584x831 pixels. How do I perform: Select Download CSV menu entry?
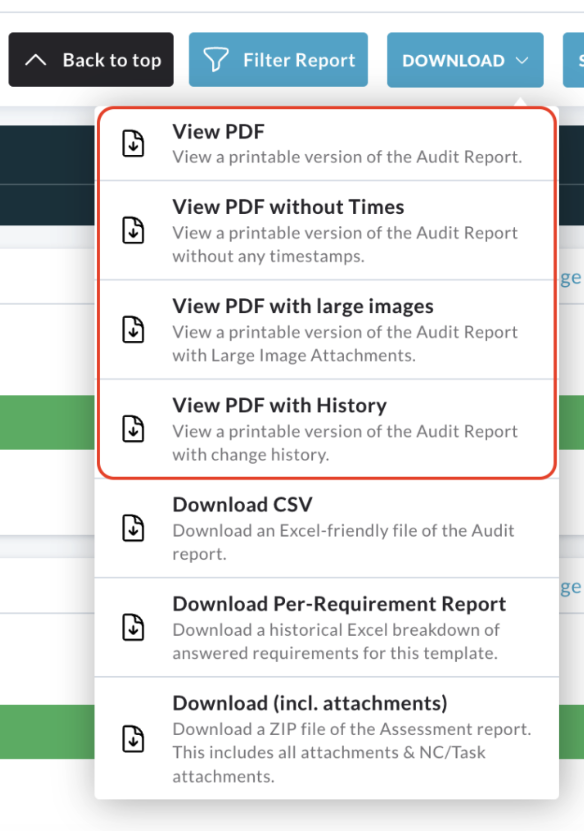click(327, 528)
